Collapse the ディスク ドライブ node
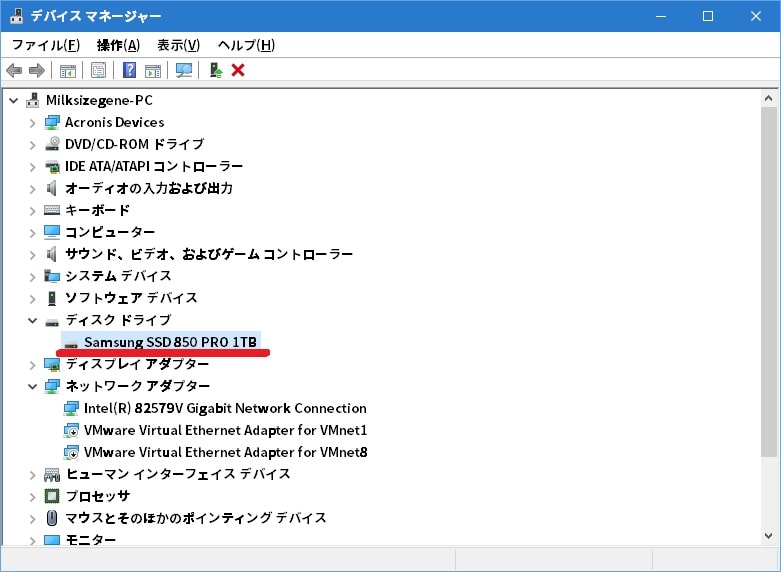The width and height of the screenshot is (781, 572). pyautogui.click(x=32, y=320)
